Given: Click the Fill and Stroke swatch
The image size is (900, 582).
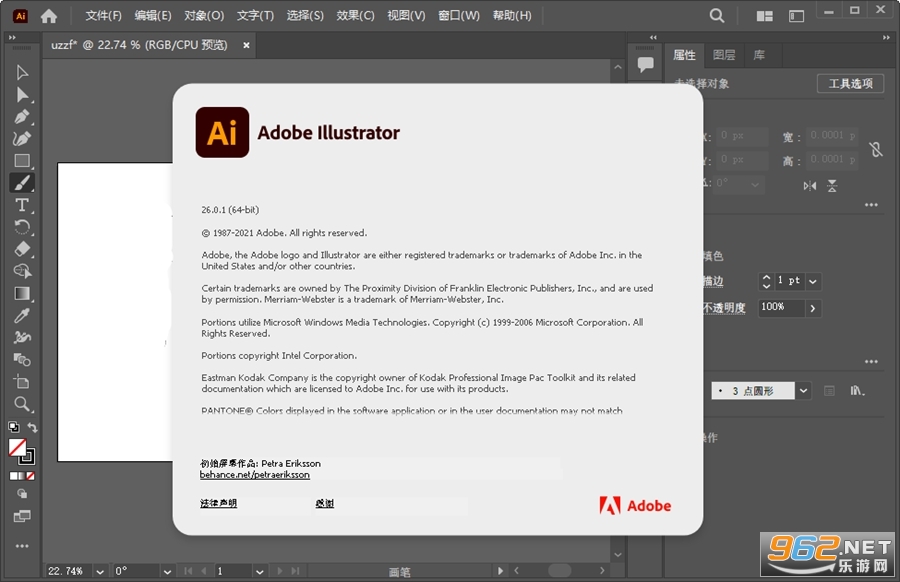Looking at the screenshot, I should click(22, 452).
